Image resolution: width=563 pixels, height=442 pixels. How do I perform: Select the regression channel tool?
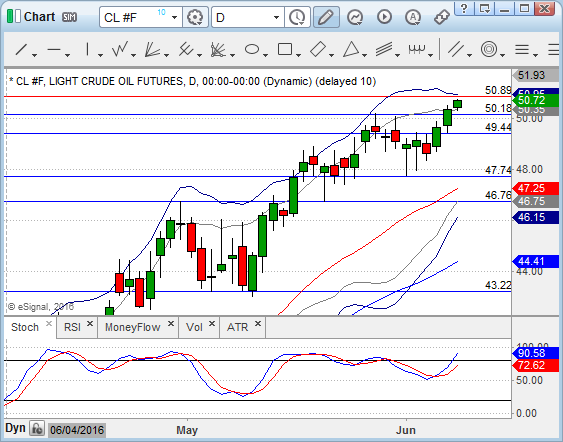pos(384,50)
